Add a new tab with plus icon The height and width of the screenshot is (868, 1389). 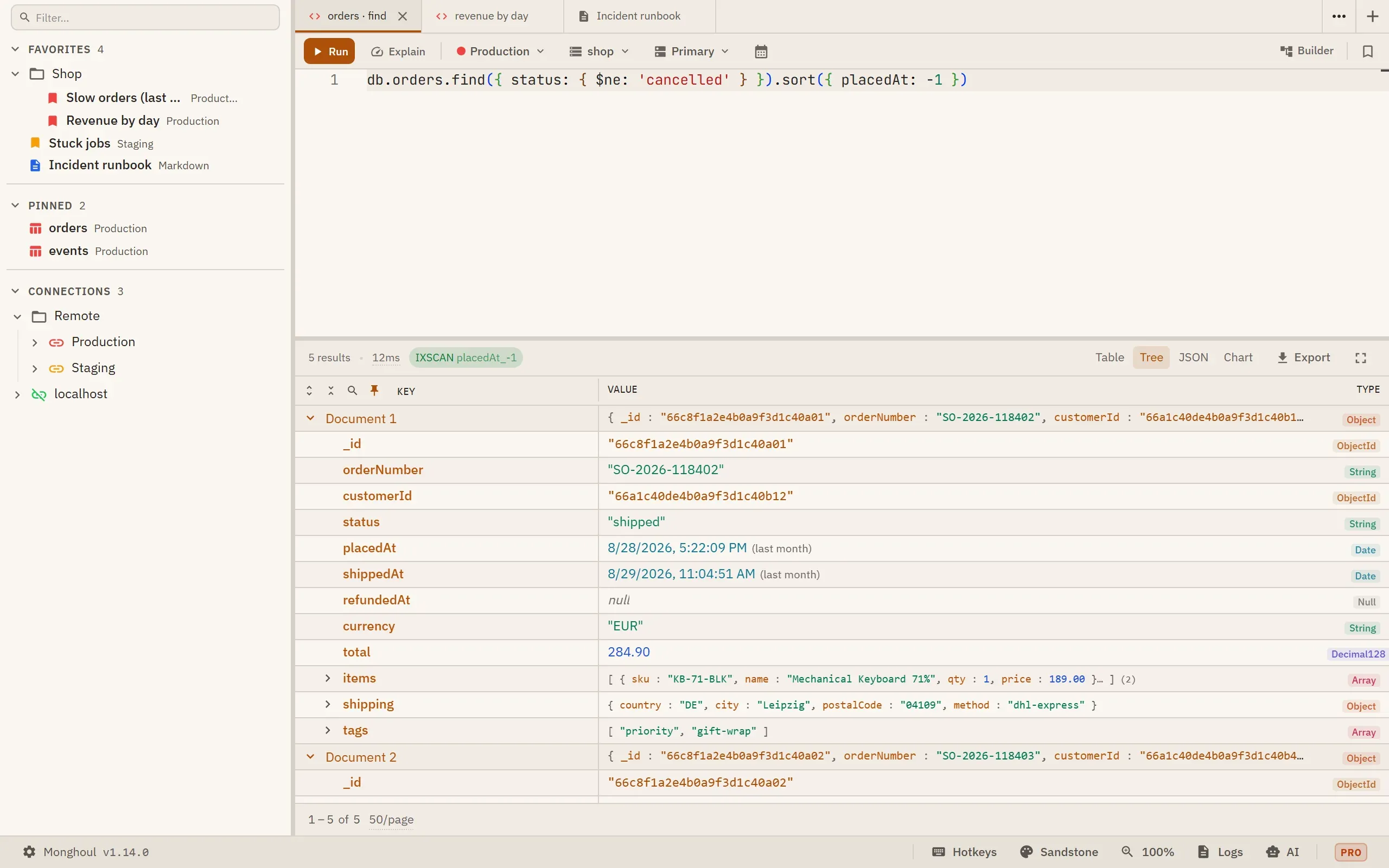coord(1372,16)
